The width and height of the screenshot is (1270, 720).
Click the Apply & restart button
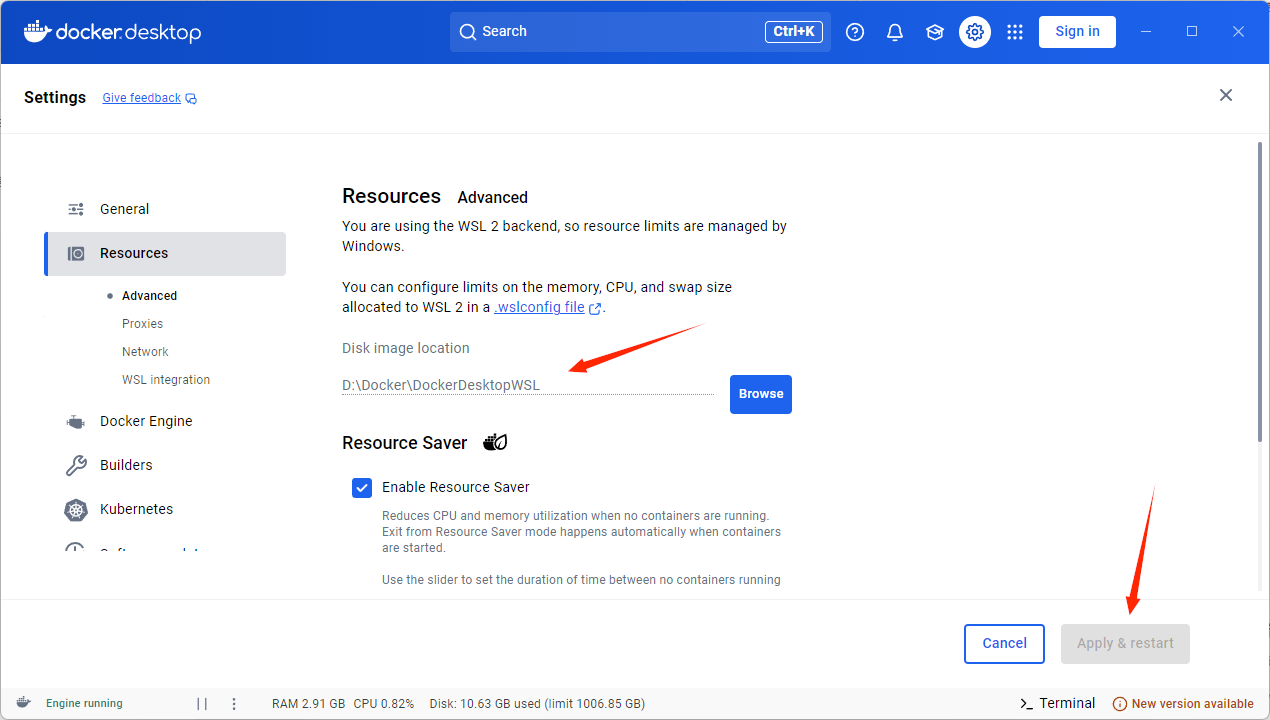1125,644
